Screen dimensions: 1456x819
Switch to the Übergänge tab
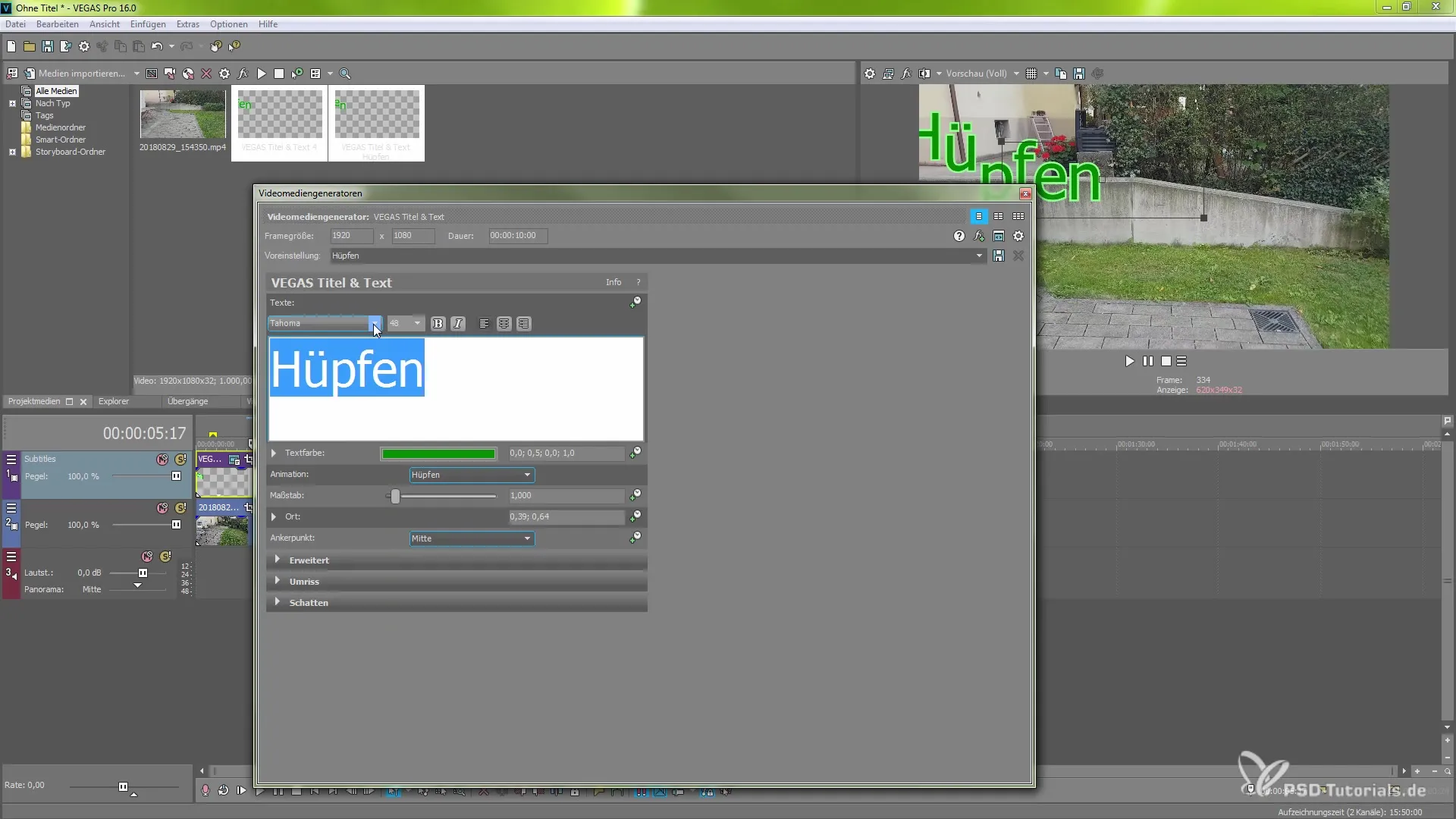point(187,401)
